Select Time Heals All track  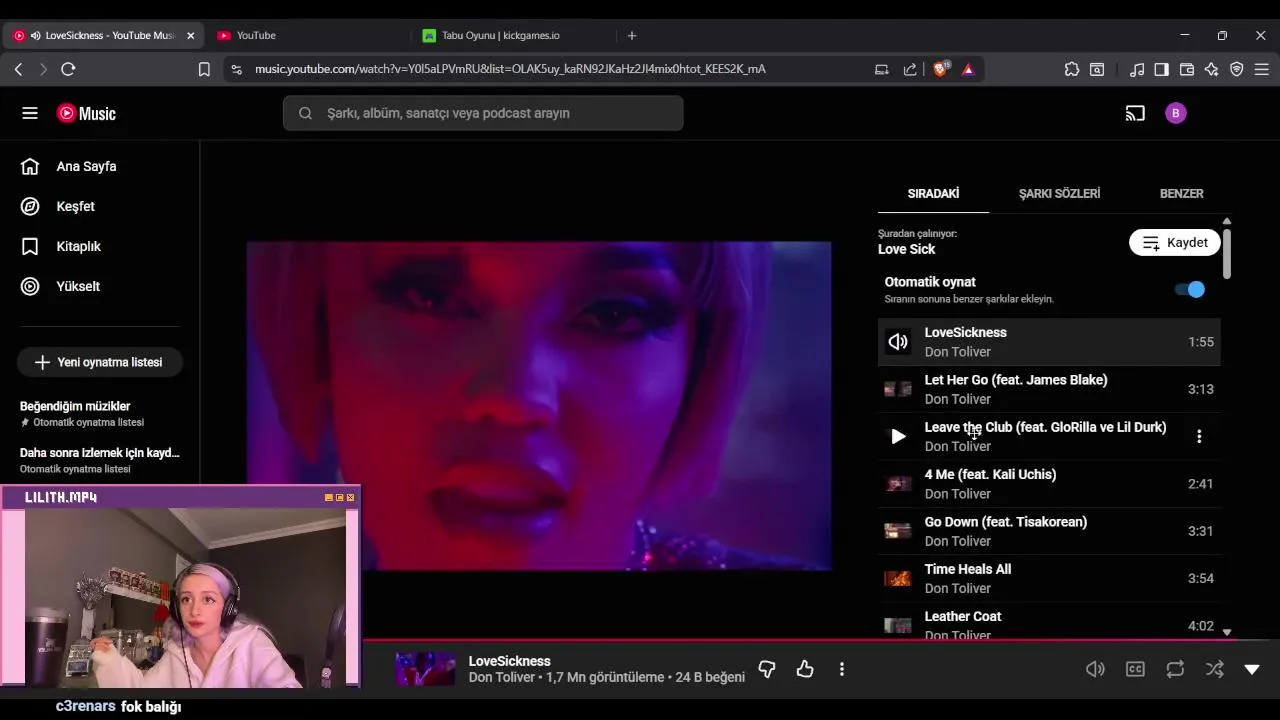1049,578
